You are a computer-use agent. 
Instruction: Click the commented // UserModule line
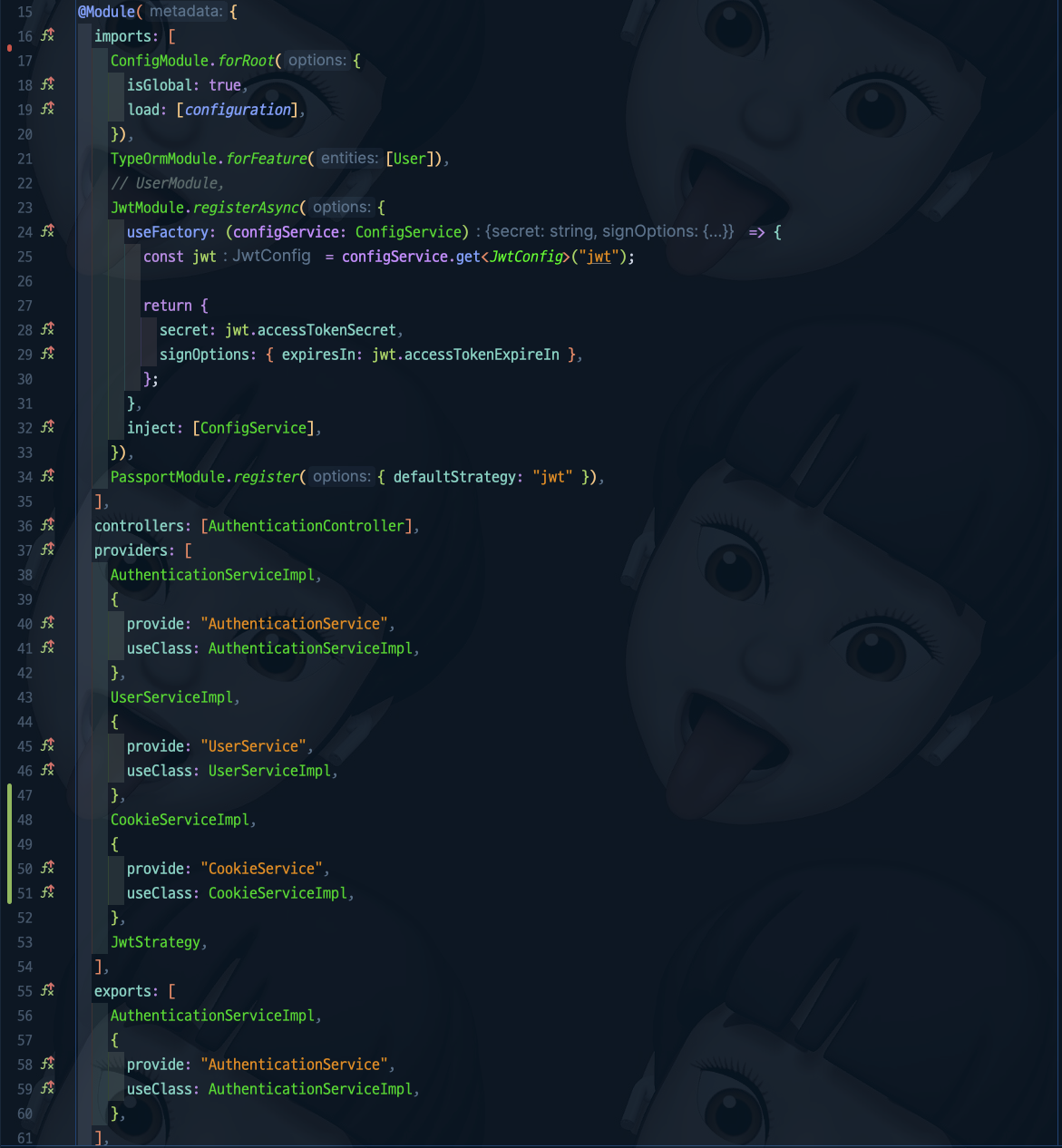167,183
